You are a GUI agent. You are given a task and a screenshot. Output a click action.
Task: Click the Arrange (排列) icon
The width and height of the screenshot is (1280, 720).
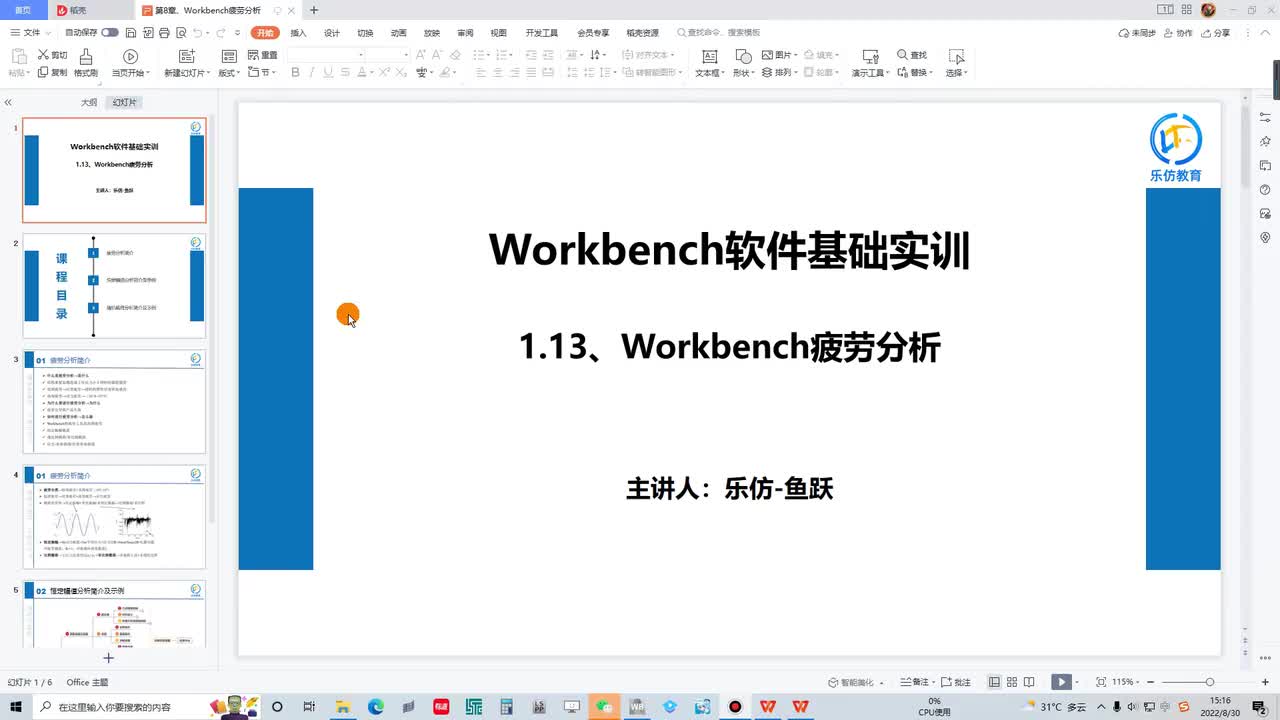[x=767, y=72]
